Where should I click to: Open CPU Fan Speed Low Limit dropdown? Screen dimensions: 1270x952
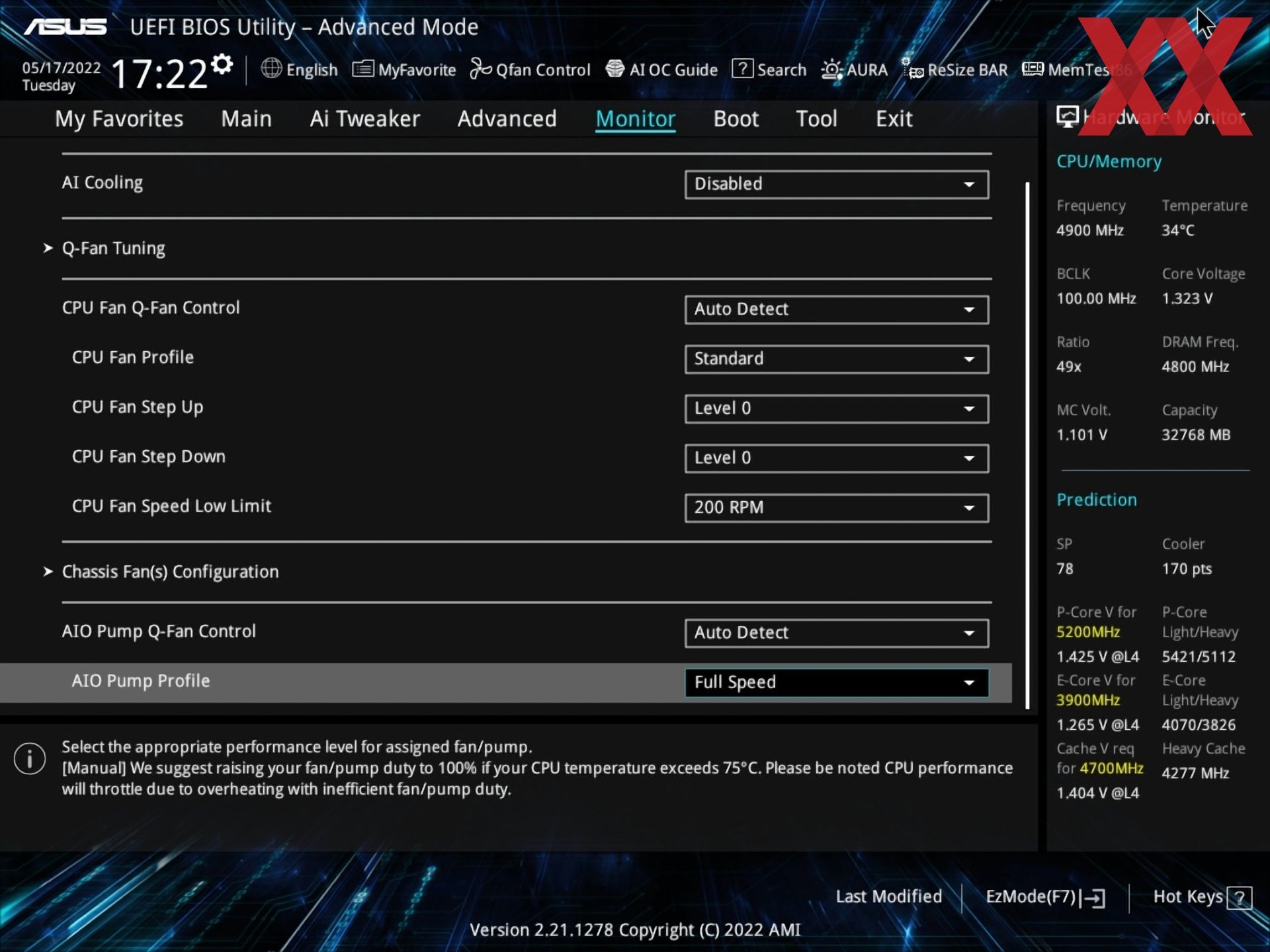coord(837,508)
